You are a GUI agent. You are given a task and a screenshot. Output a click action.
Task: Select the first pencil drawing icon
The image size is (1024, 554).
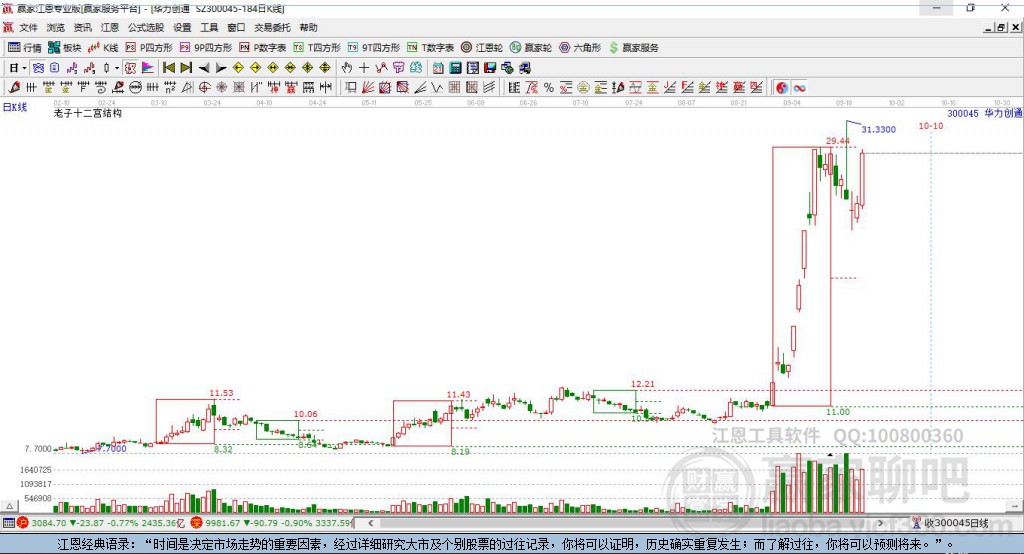pos(14,87)
